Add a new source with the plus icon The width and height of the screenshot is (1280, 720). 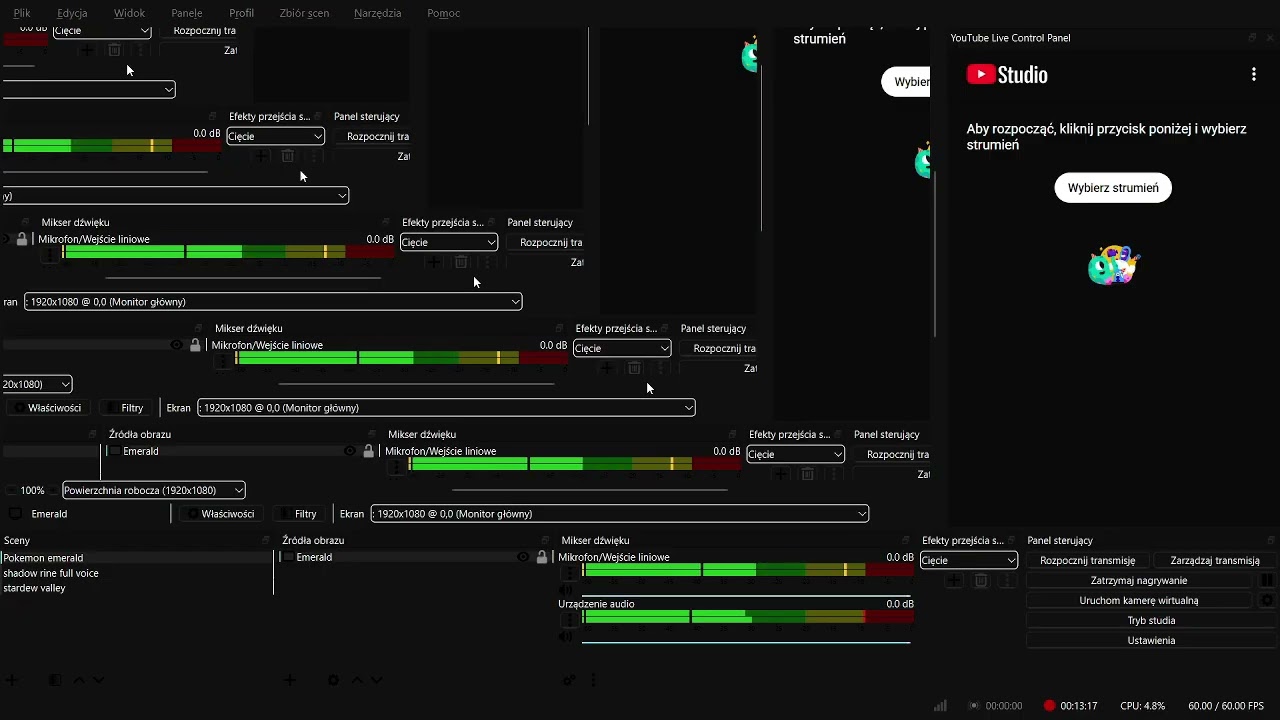coord(290,680)
